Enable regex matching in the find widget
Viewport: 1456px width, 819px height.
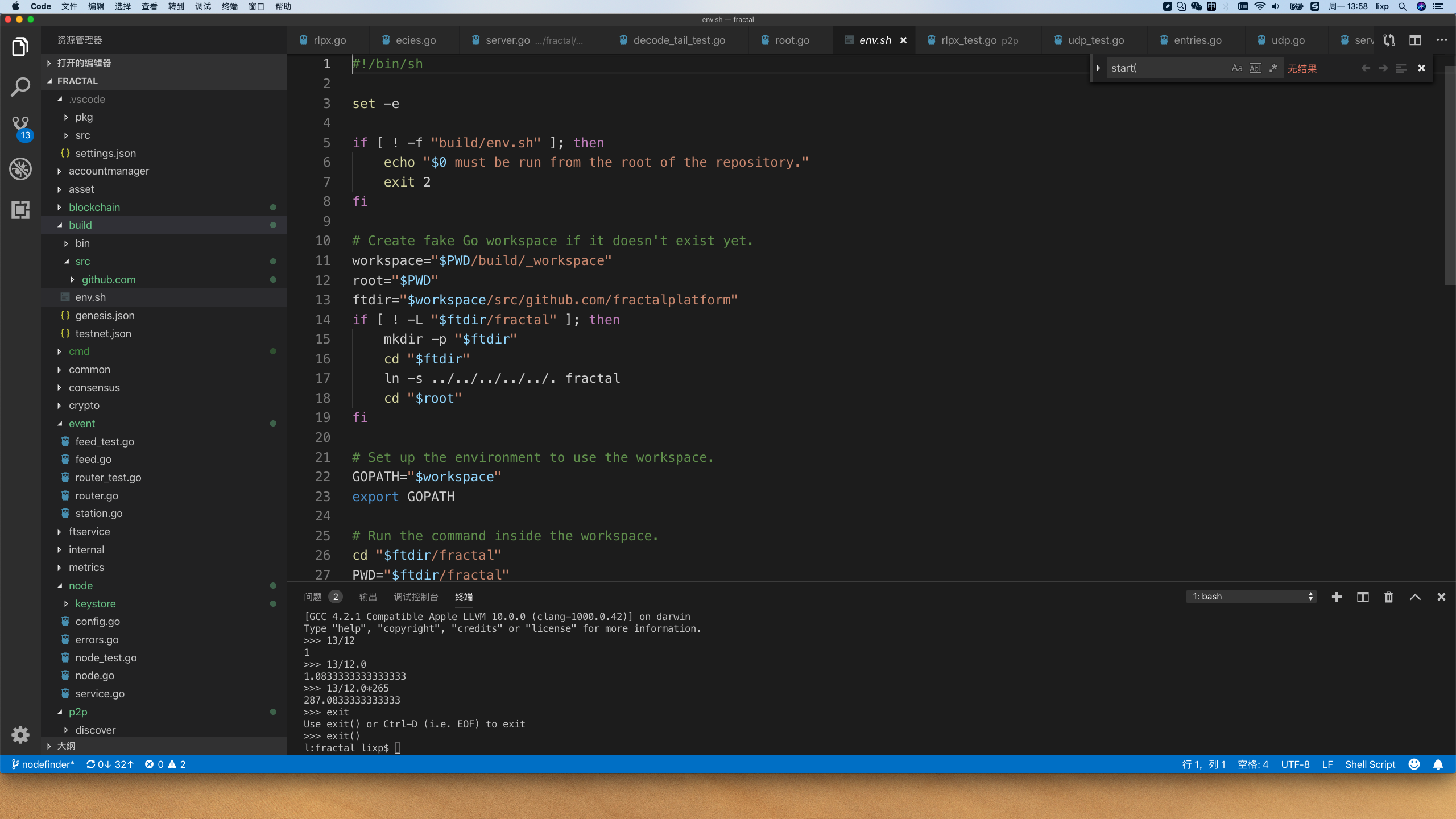click(x=1274, y=68)
